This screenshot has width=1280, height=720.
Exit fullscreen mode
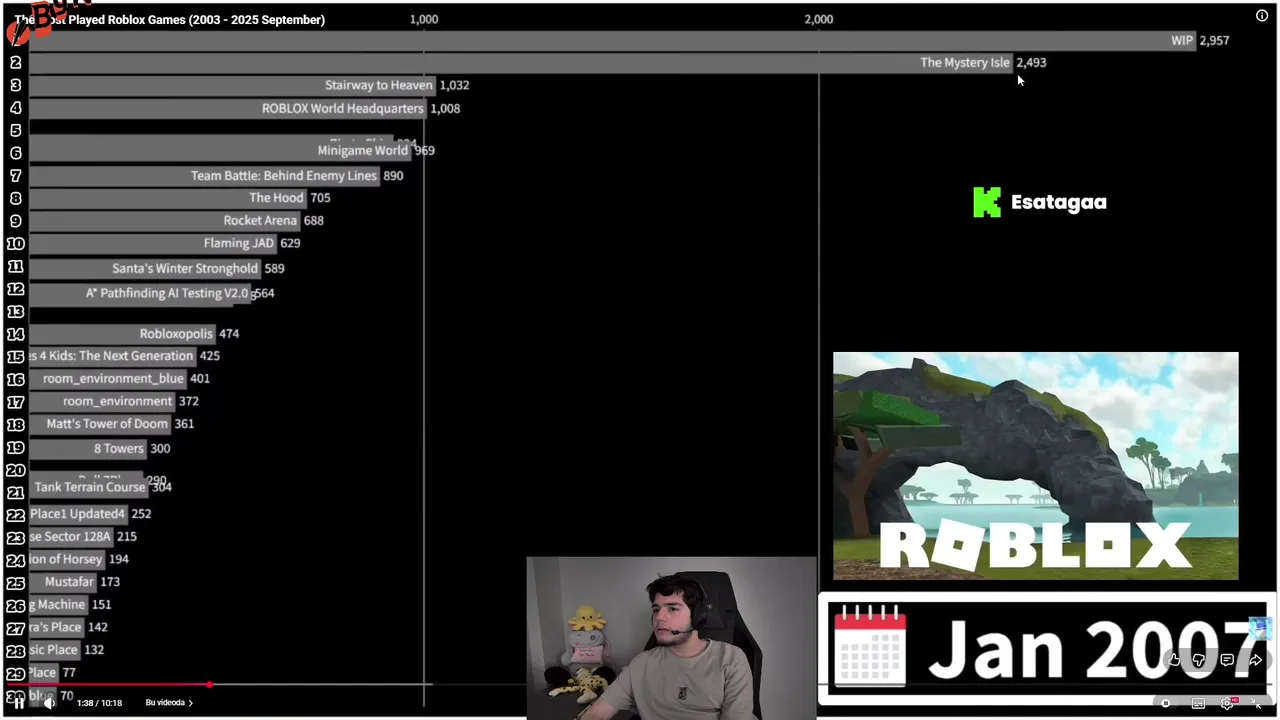1257,703
